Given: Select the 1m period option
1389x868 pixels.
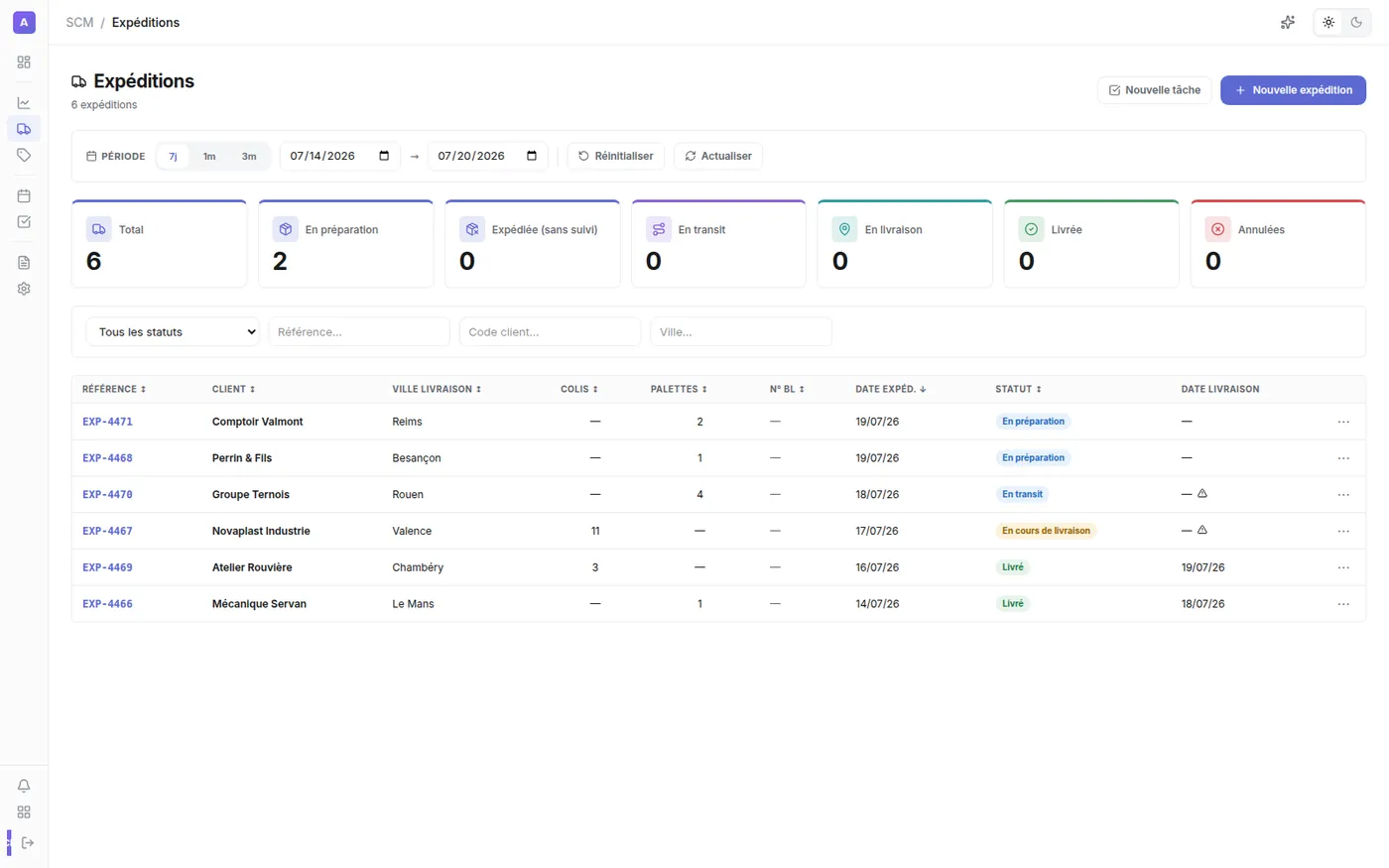Looking at the screenshot, I should pos(209,156).
